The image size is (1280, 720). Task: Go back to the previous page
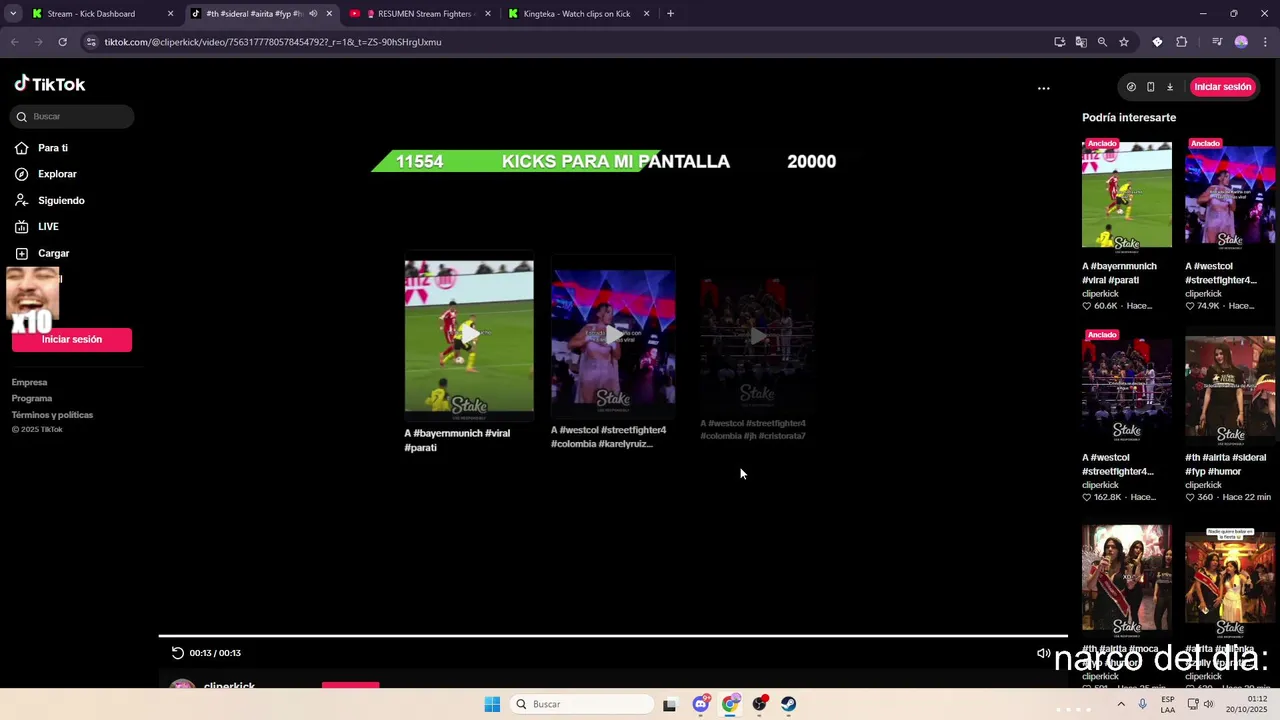(x=14, y=42)
